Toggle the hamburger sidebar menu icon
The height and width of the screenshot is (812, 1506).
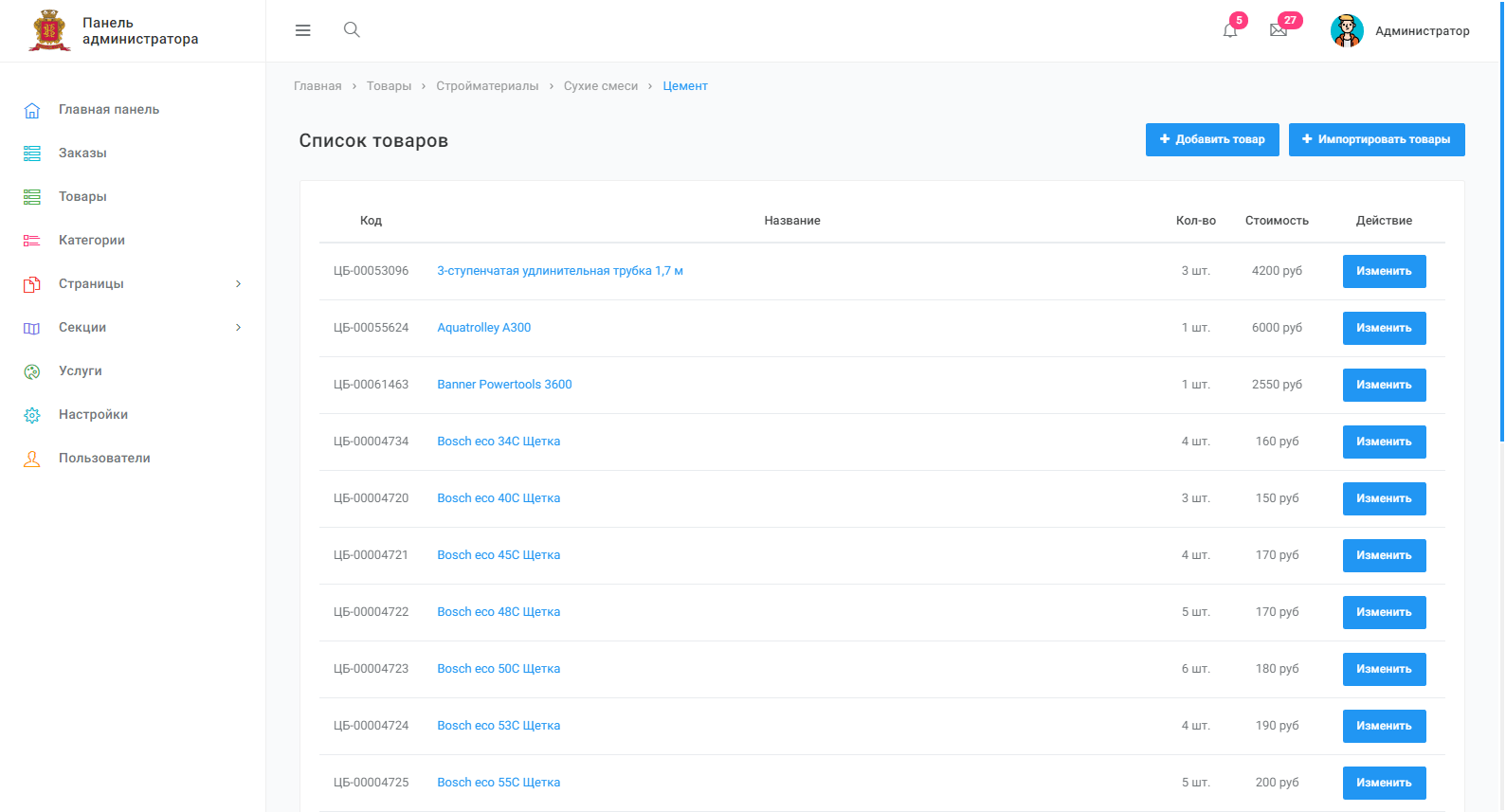coord(303,30)
